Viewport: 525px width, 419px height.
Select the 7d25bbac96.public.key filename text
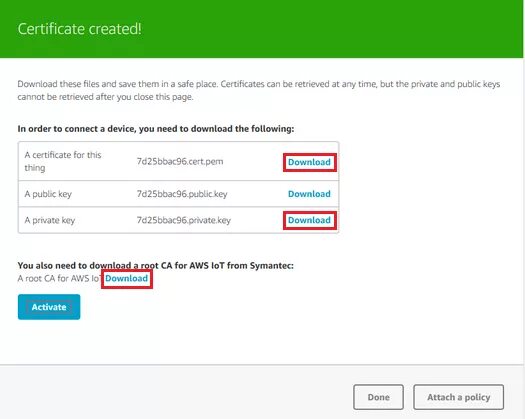[182, 194]
